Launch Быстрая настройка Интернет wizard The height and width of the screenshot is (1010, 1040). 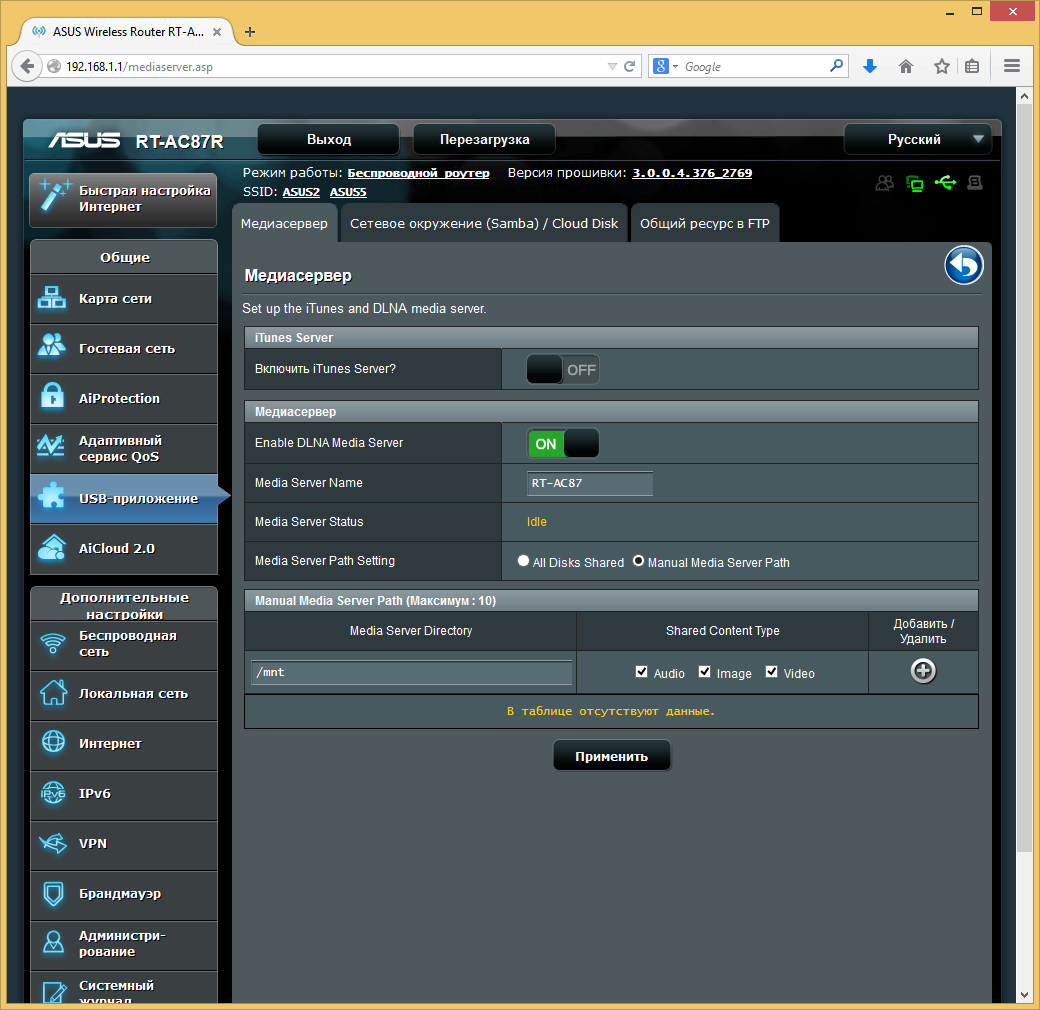(123, 200)
